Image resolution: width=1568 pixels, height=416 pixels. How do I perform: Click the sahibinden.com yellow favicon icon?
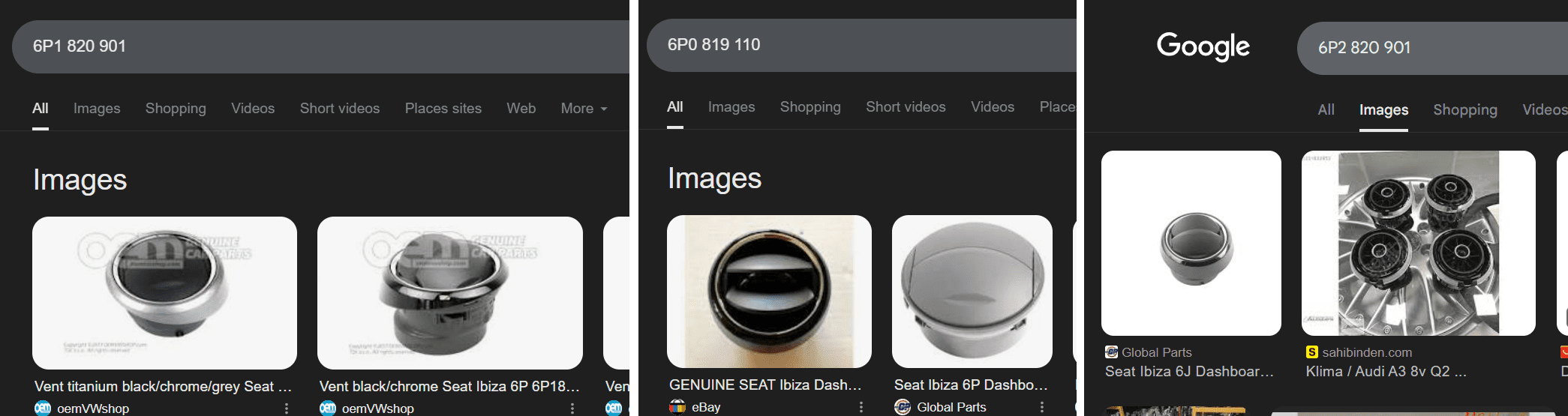(1311, 352)
